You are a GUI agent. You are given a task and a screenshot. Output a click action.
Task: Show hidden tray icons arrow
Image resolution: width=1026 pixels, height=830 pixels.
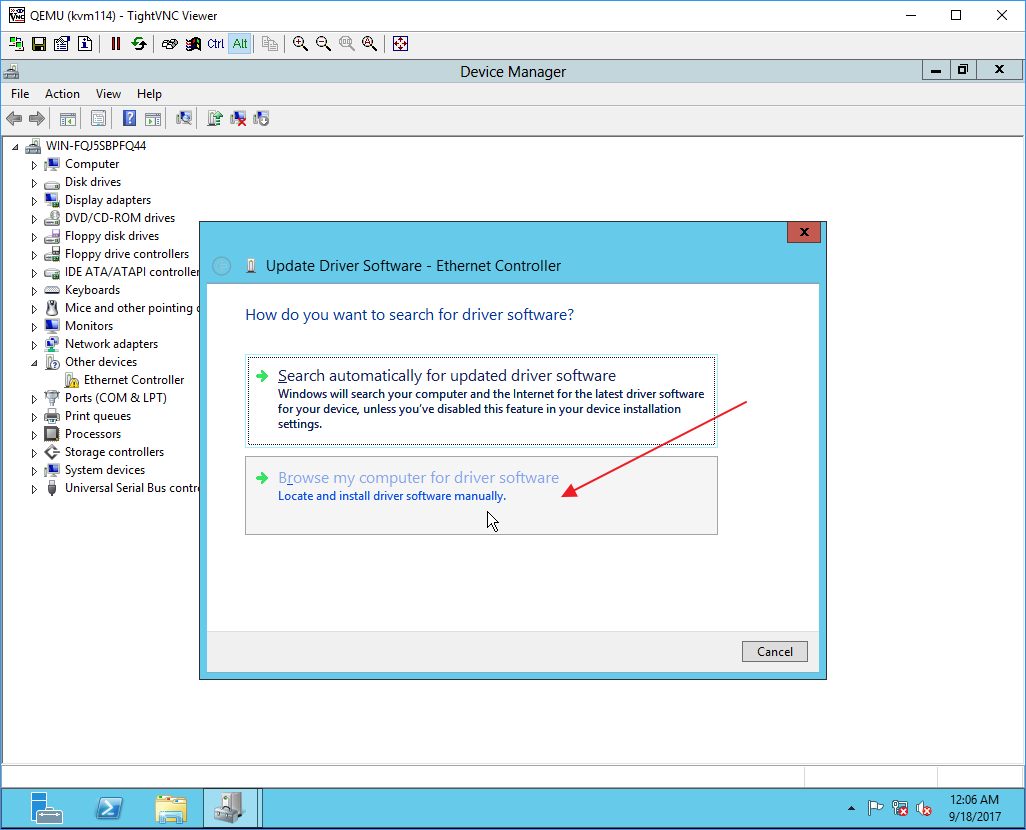[x=851, y=808]
